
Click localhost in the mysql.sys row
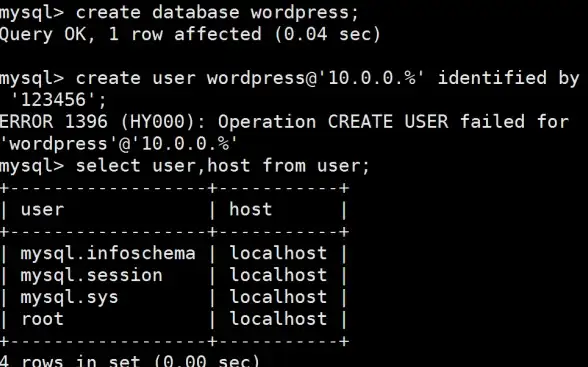click(278, 297)
